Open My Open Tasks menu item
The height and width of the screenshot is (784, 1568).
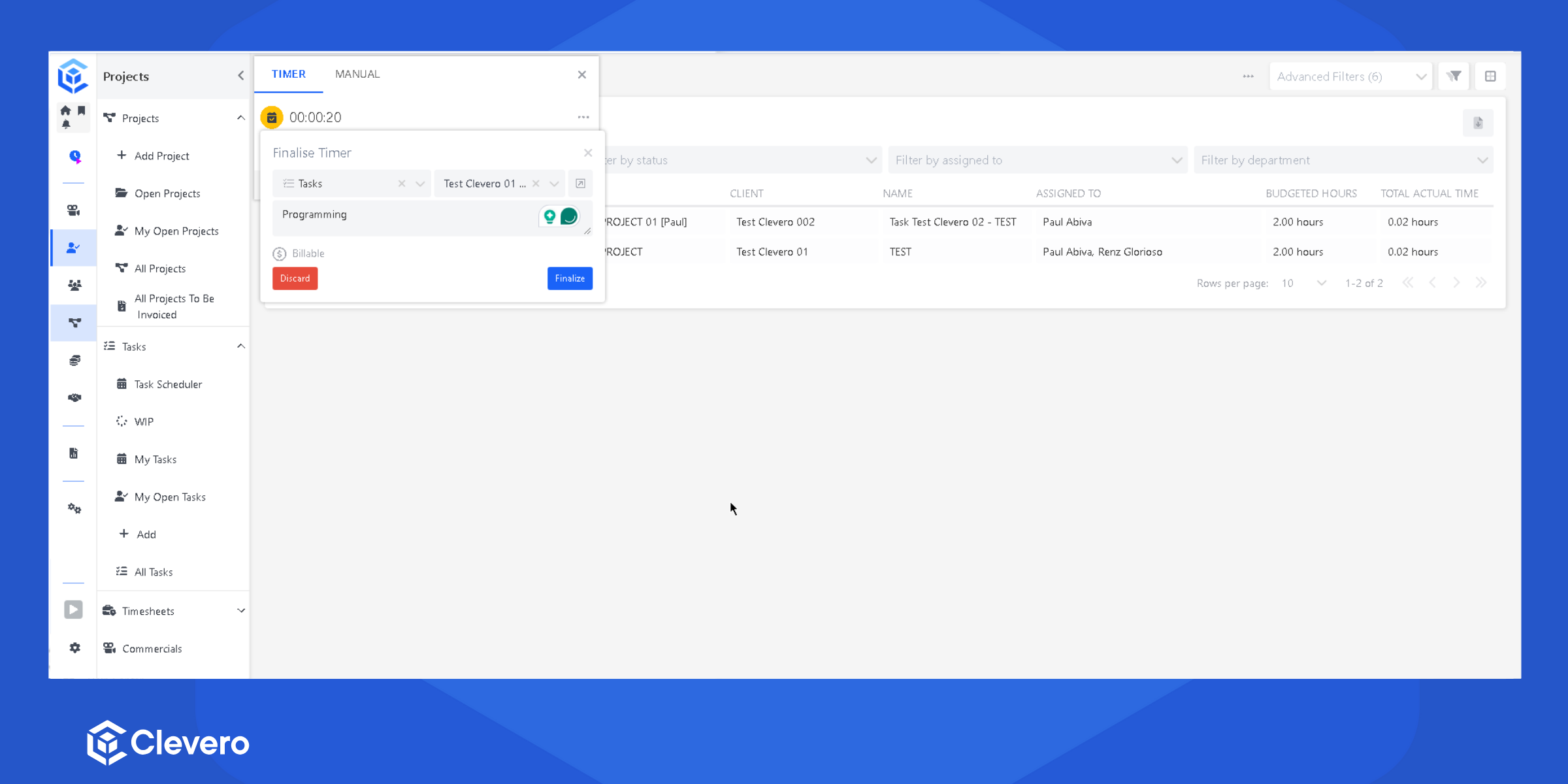[170, 497]
